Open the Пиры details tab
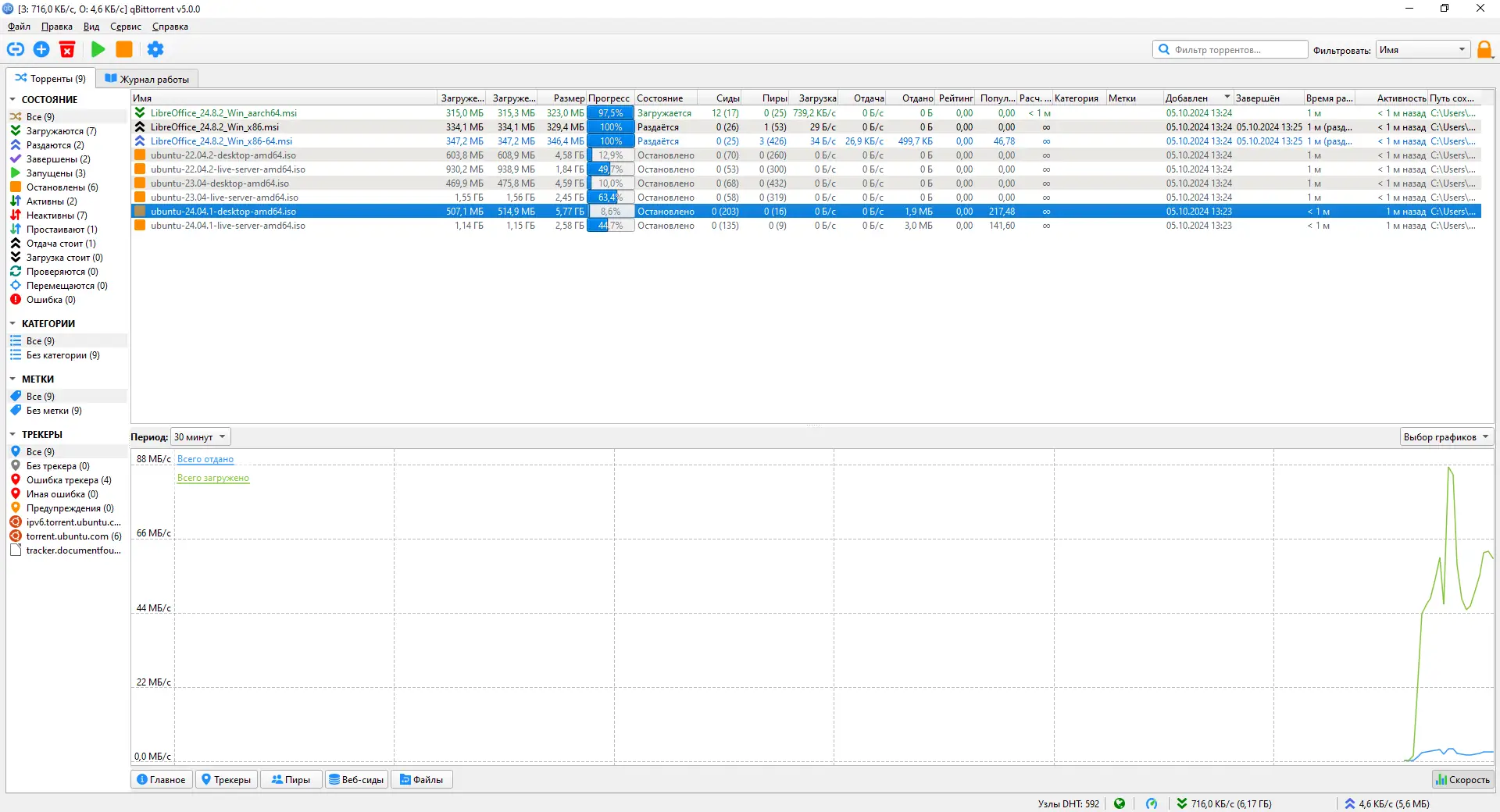The image size is (1500, 812). coord(291,779)
